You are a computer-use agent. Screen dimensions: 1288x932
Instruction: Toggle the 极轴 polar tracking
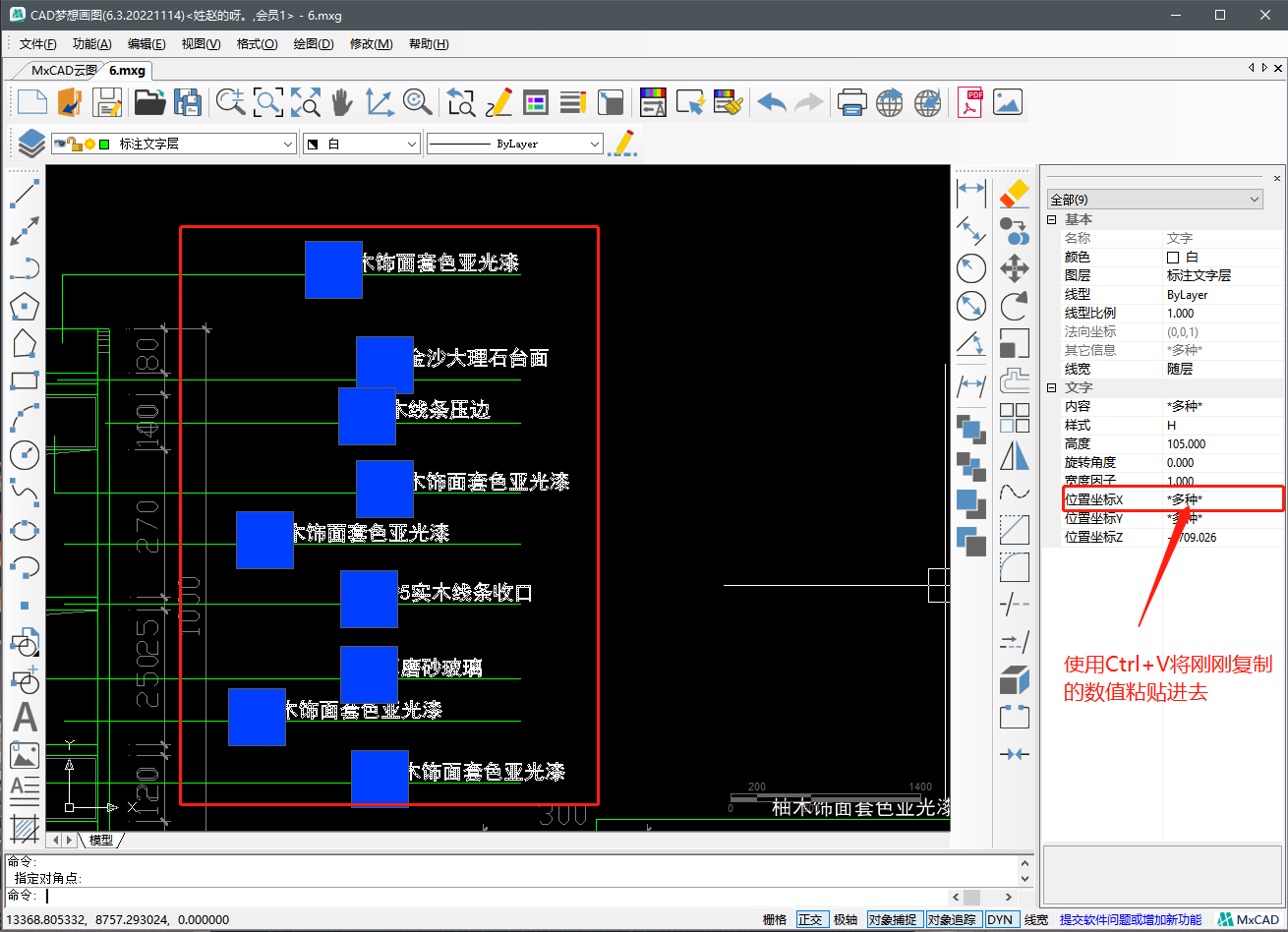pos(846,920)
